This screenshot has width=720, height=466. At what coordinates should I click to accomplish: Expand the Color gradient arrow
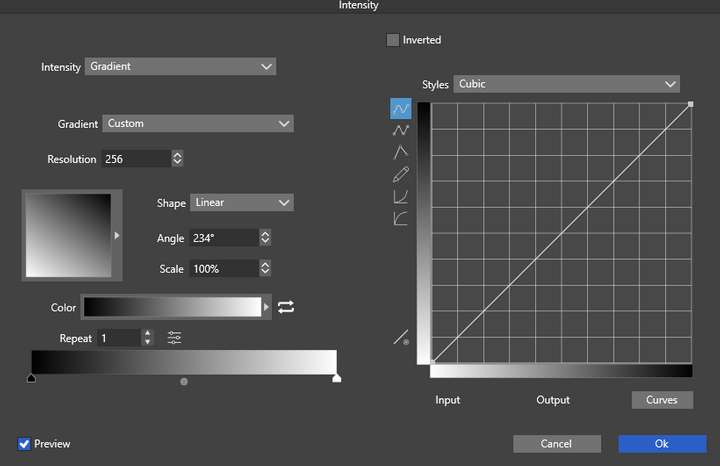pyautogui.click(x=266, y=307)
